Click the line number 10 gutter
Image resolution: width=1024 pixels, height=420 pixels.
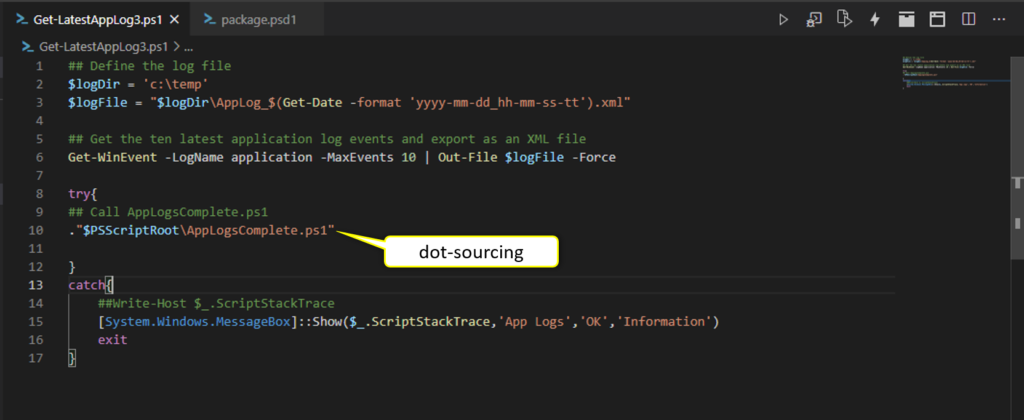point(38,230)
